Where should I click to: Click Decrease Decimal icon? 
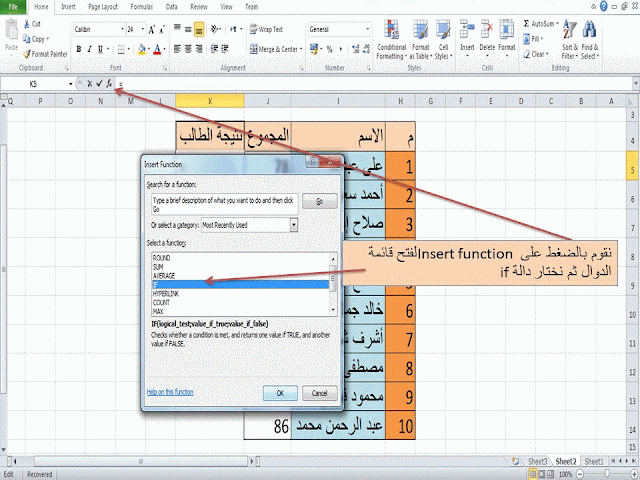[367, 49]
